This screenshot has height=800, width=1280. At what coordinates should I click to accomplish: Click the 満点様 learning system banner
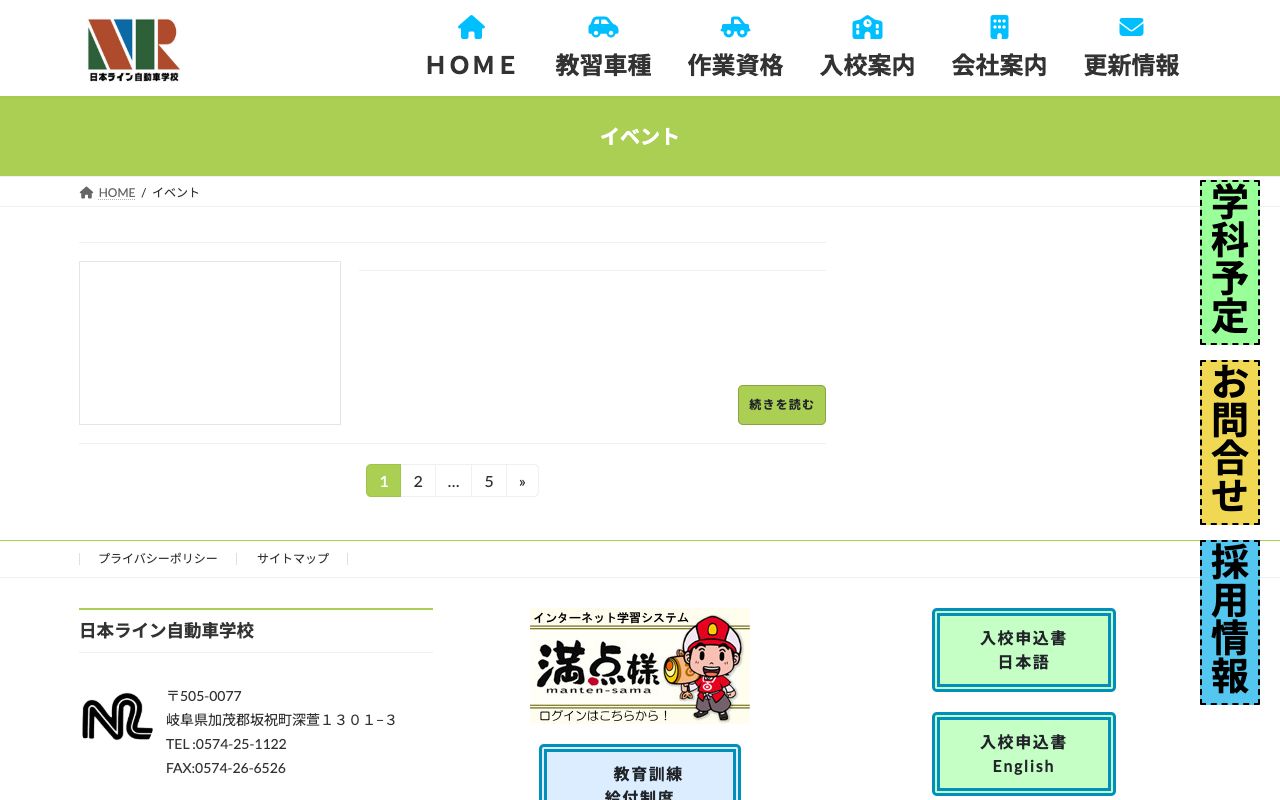click(639, 666)
